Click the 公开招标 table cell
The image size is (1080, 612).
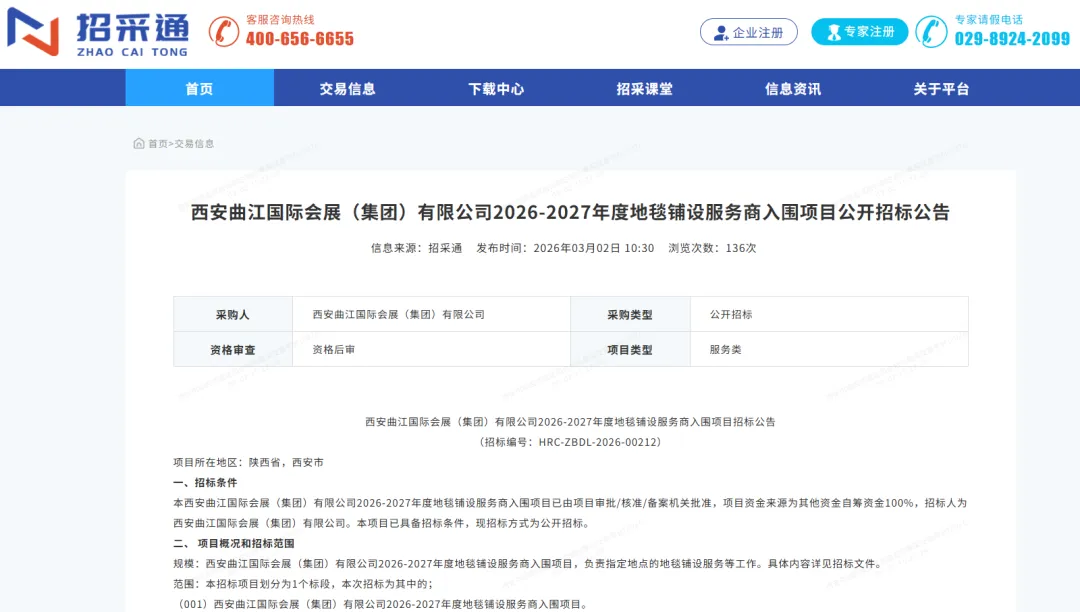(x=829, y=315)
